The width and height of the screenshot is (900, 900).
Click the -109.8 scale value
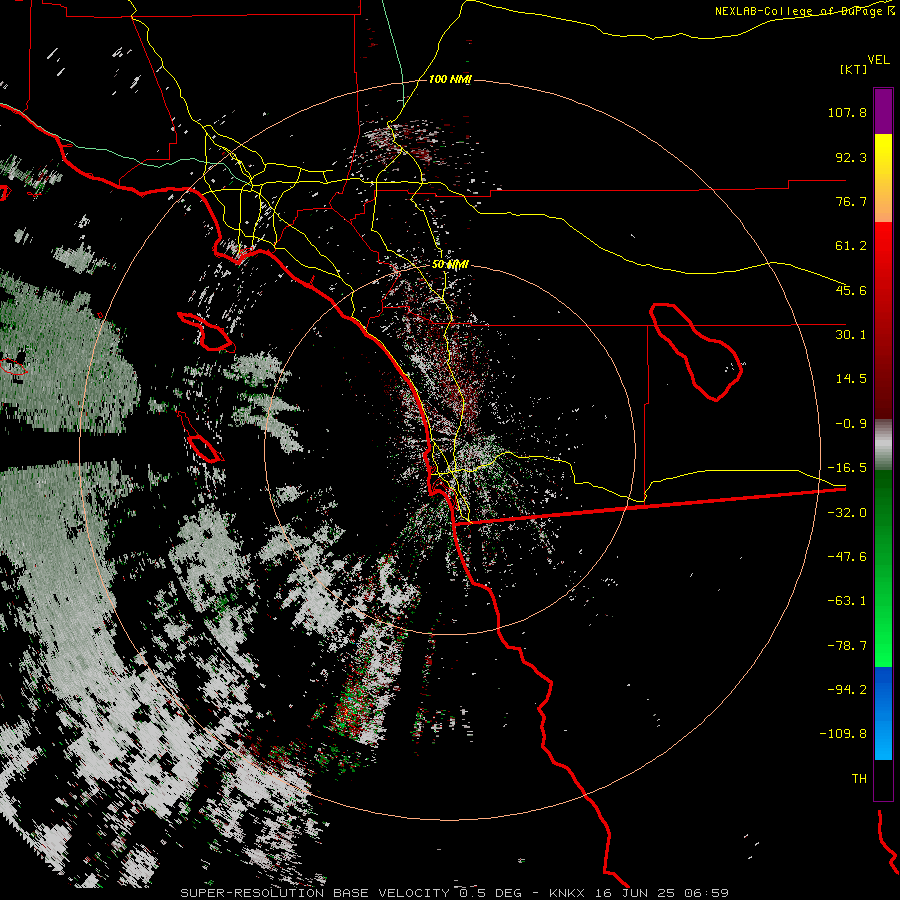click(843, 734)
